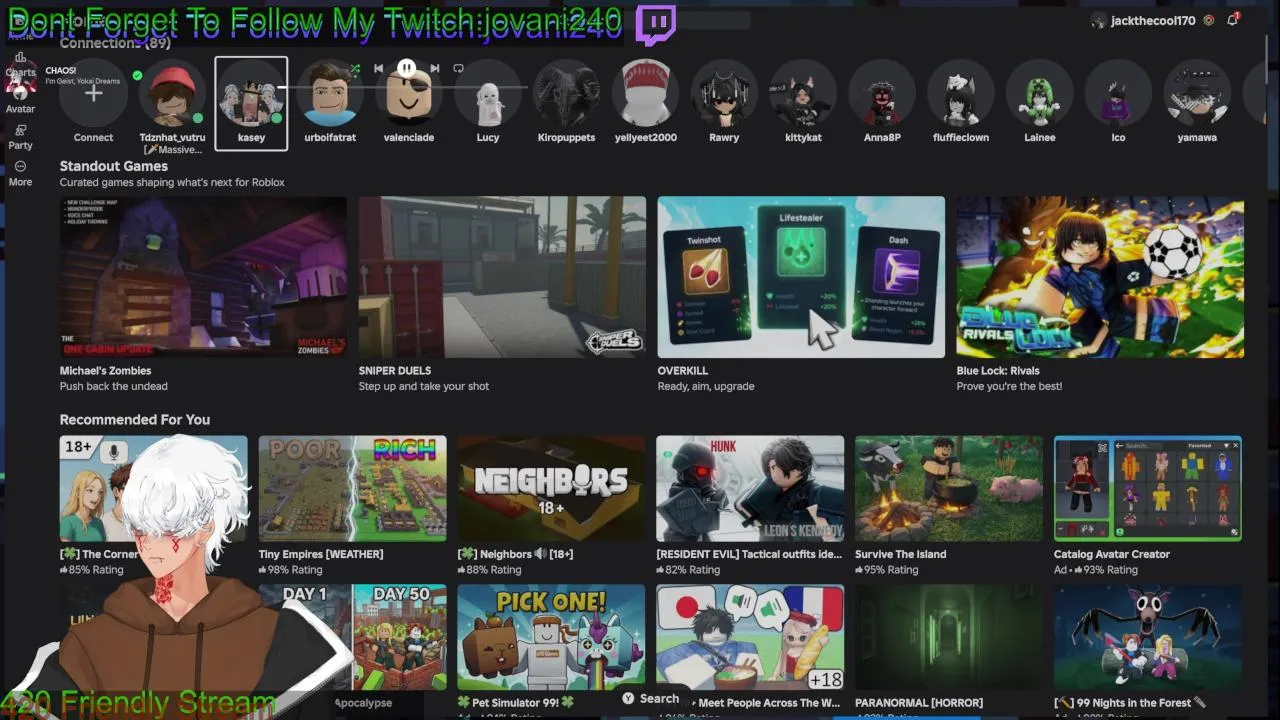Click the Michael's Zombies title text
Image resolution: width=1280 pixels, height=720 pixels.
pyautogui.click(x=105, y=371)
